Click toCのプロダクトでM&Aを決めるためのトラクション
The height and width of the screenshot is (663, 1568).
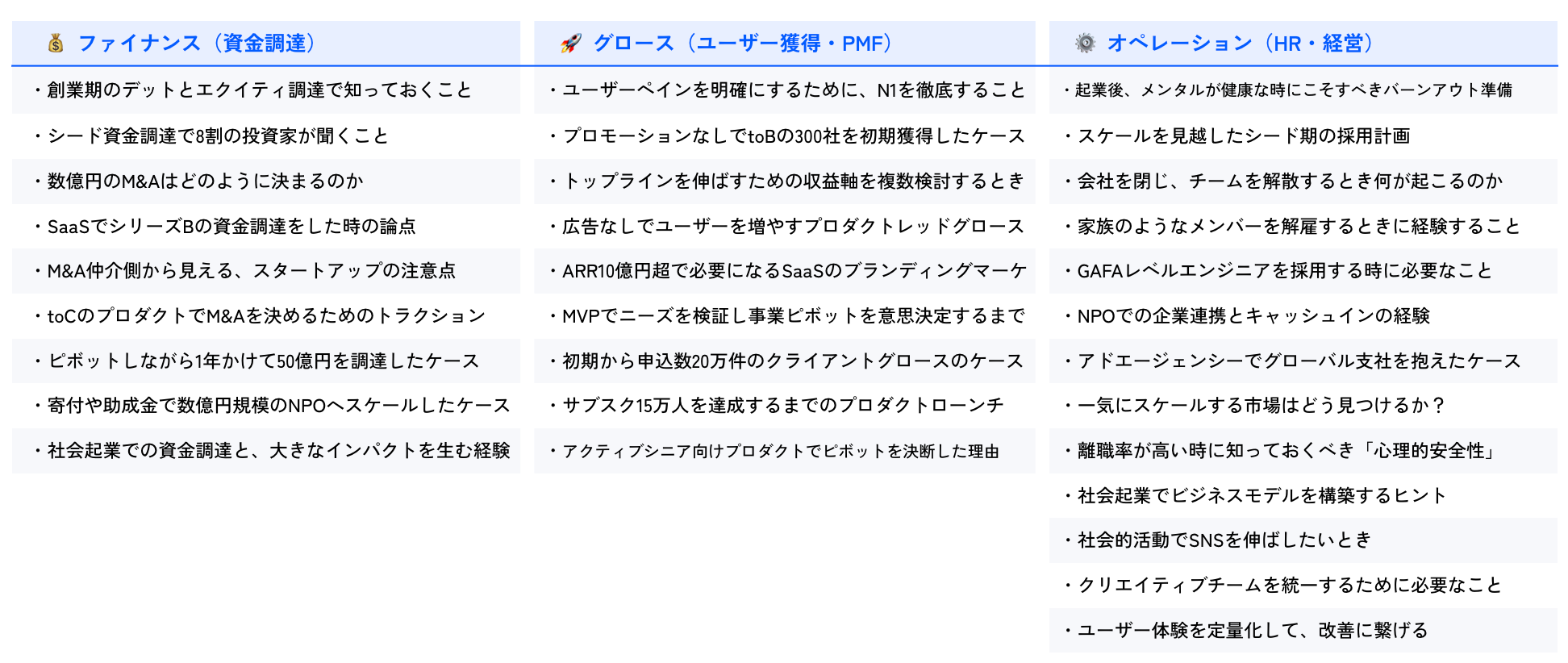266,315
